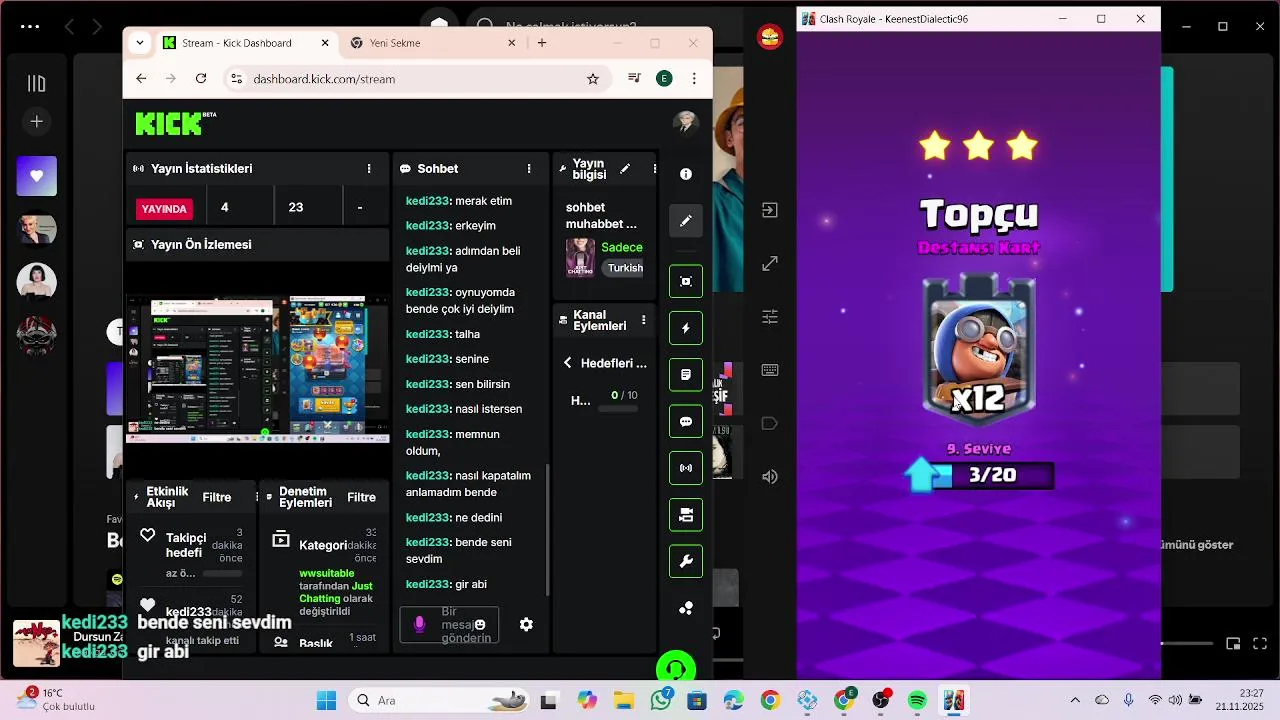Screen dimensions: 1280x720
Task: Open emulator keyboard controls icon
Action: pos(770,370)
